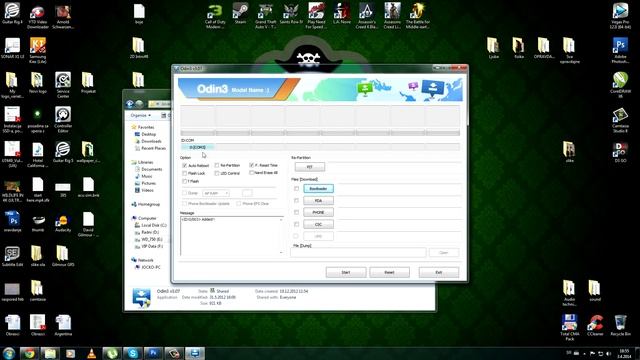Click the File [Dump] path field
The width and height of the screenshot is (640, 360).
click(358, 252)
